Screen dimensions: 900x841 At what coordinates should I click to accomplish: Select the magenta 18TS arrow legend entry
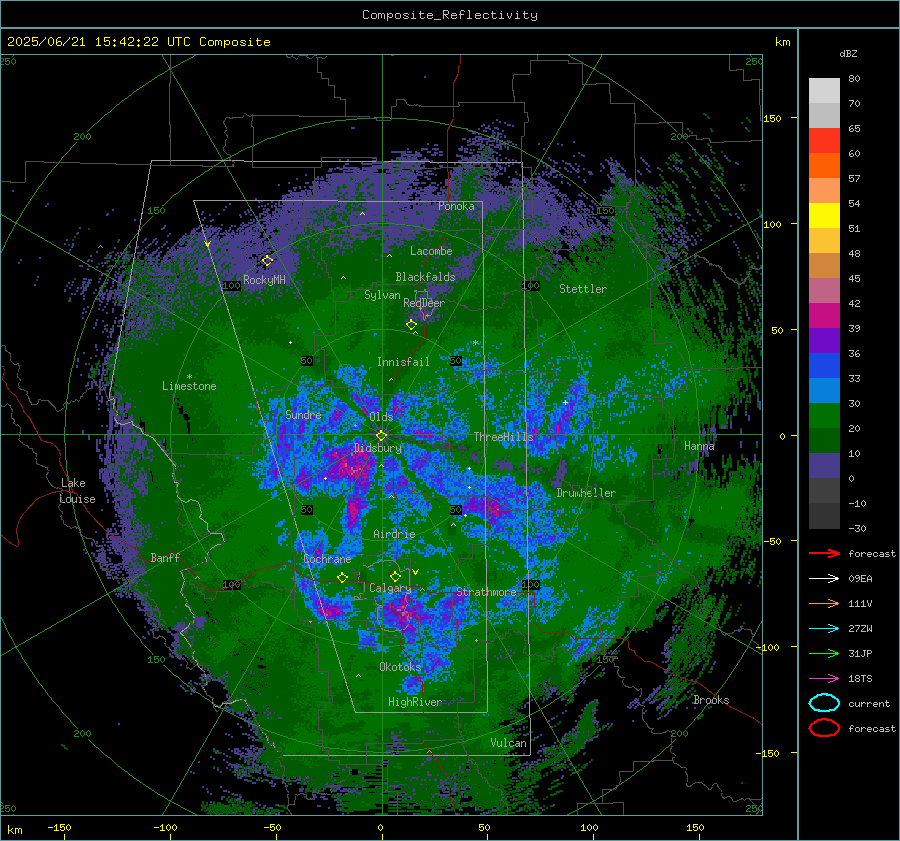click(824, 679)
